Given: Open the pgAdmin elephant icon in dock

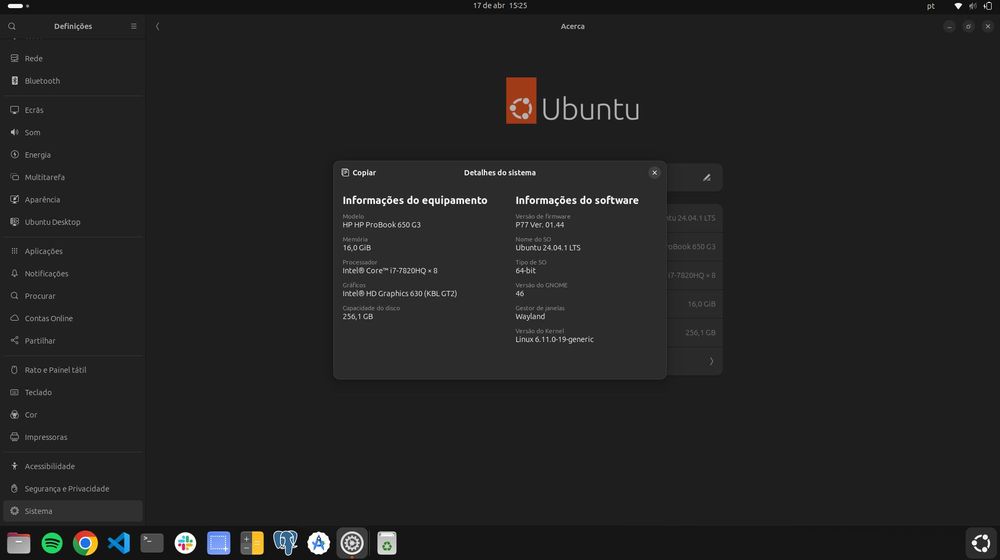Looking at the screenshot, I should pyautogui.click(x=285, y=543).
